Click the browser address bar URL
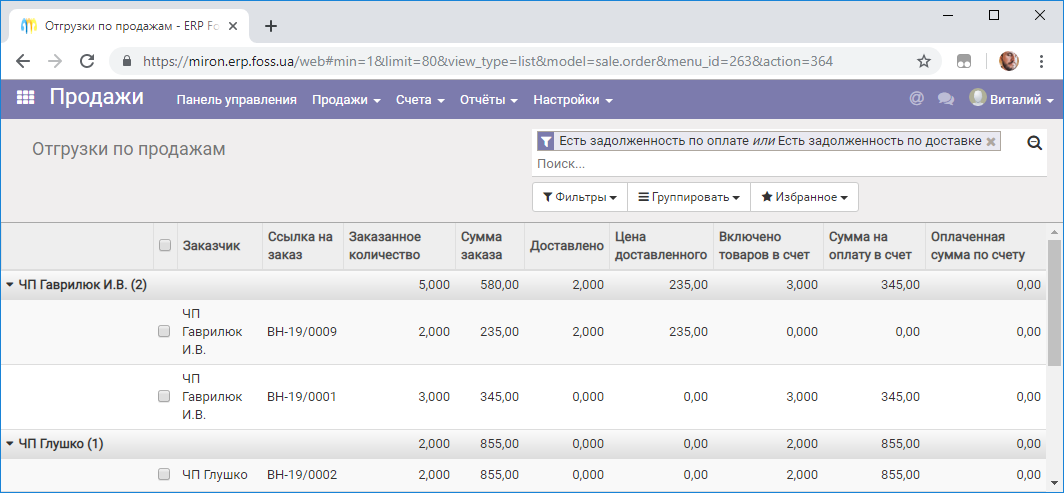1064x493 pixels. (x=487, y=61)
